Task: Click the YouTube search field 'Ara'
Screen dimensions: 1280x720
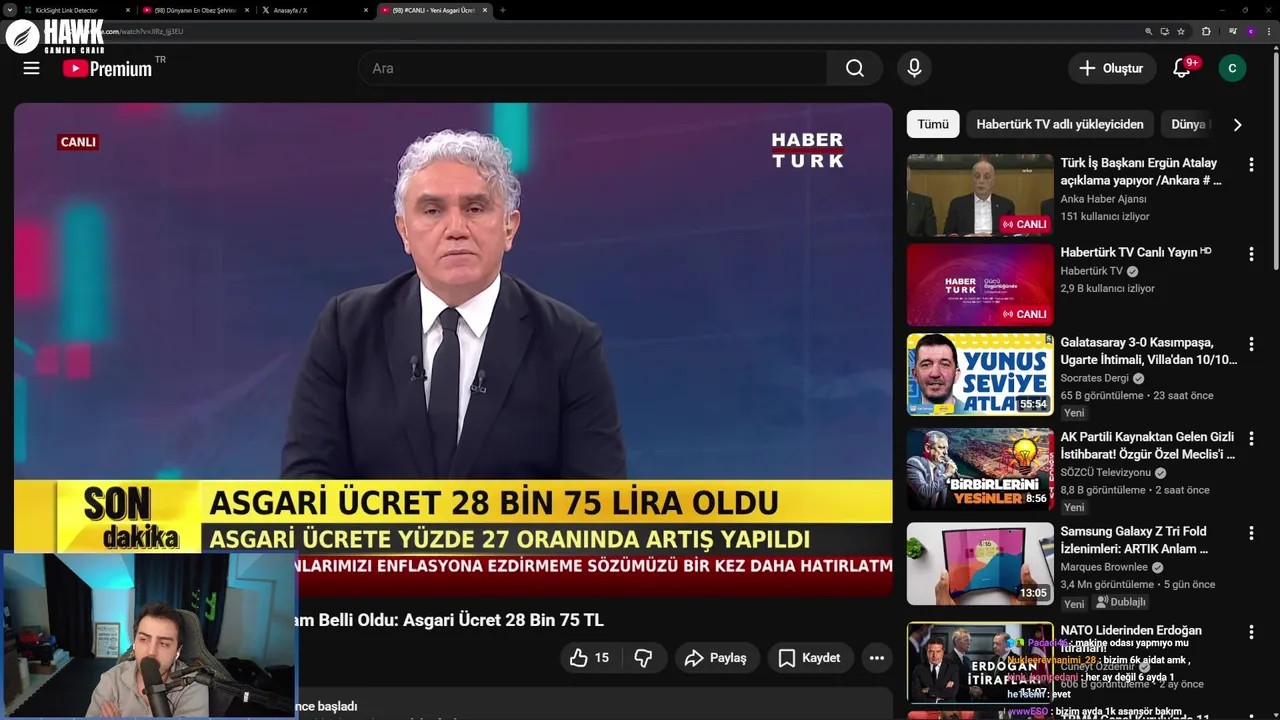Action: tap(592, 68)
